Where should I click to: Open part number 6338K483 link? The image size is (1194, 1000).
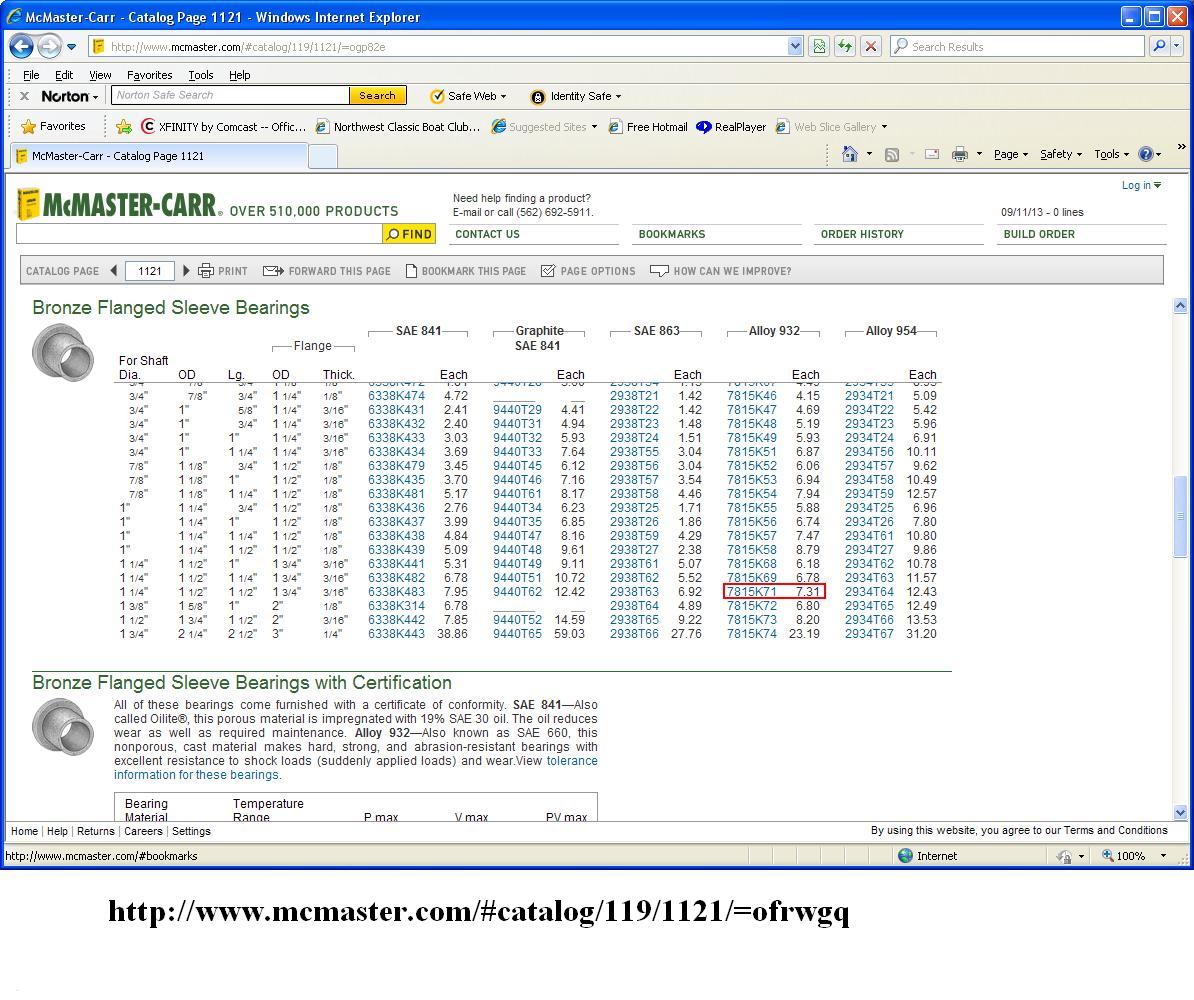pyautogui.click(x=396, y=592)
